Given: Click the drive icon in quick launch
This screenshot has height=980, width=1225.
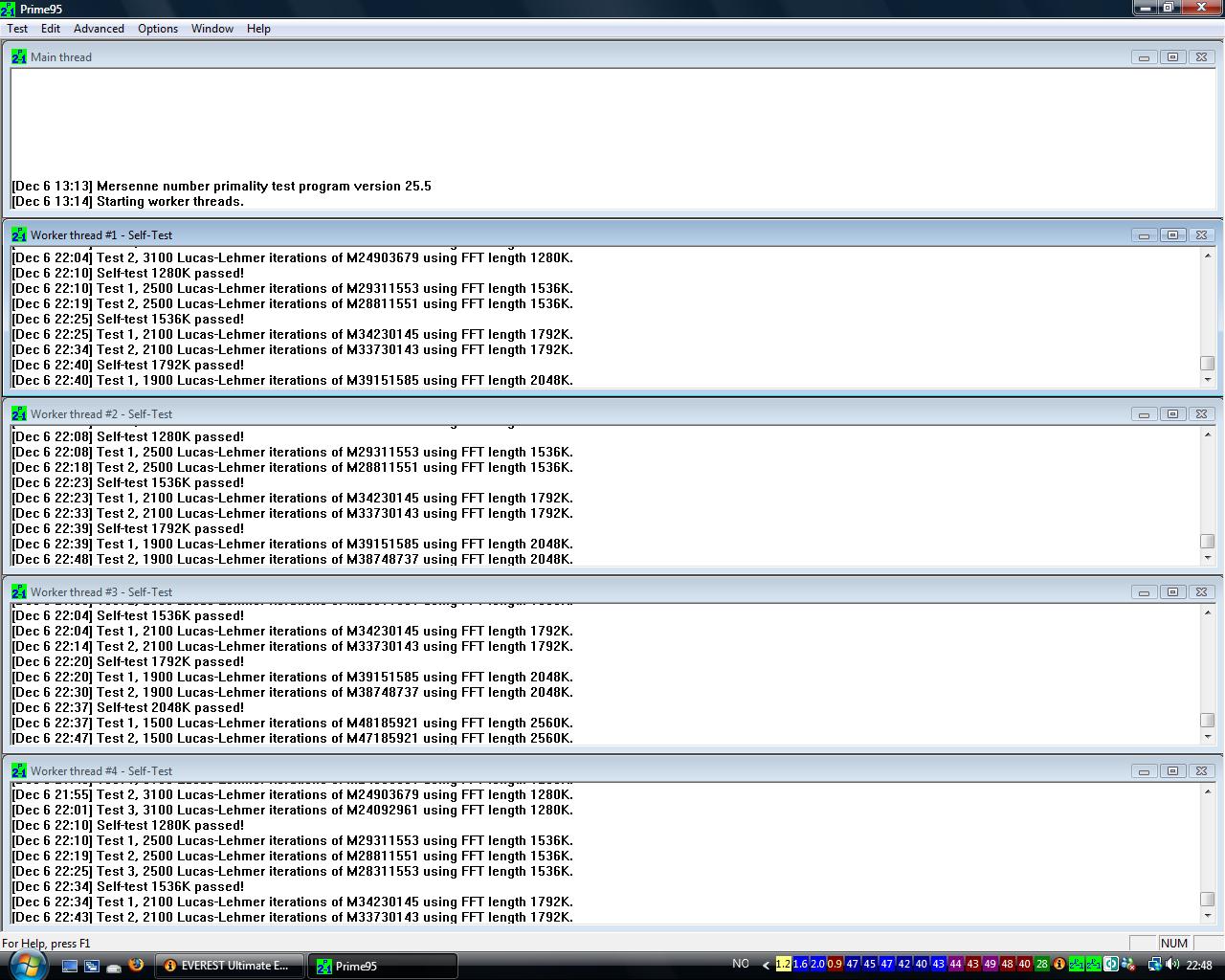Looking at the screenshot, I should tap(114, 967).
